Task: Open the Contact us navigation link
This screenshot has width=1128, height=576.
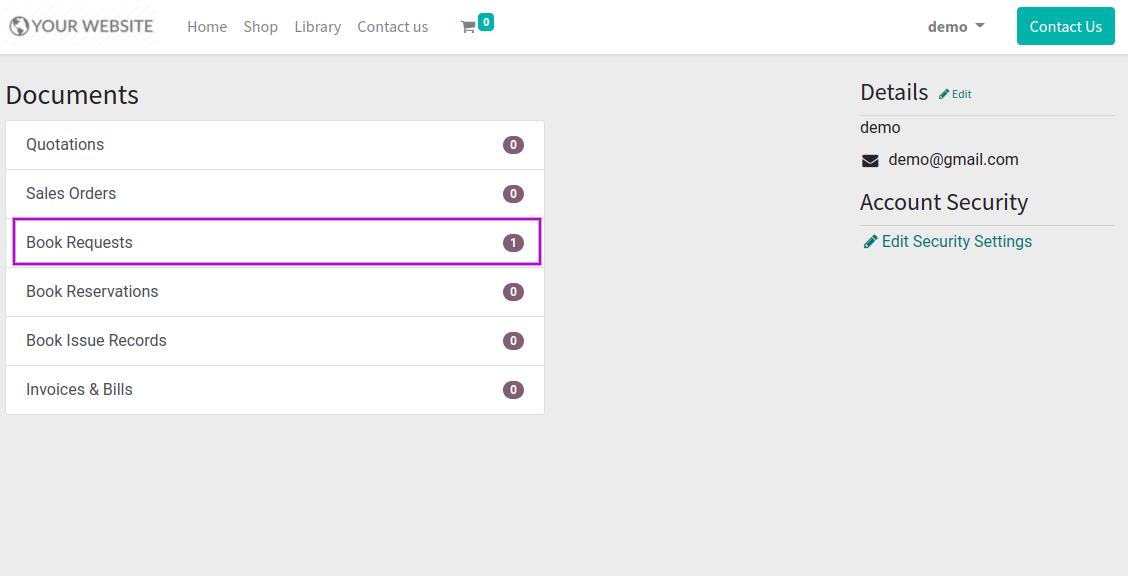Action: tap(393, 27)
